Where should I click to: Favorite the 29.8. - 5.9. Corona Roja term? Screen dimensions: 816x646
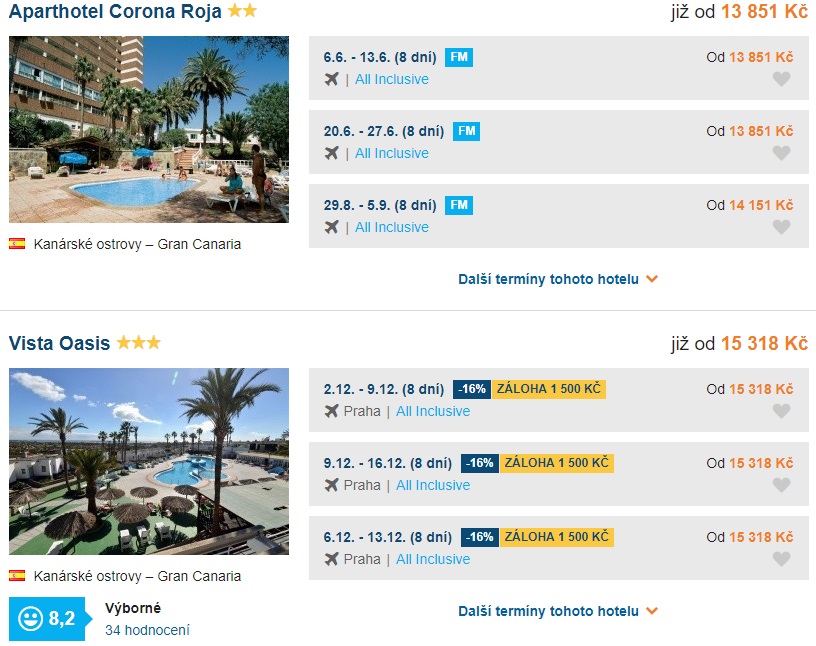tap(781, 227)
